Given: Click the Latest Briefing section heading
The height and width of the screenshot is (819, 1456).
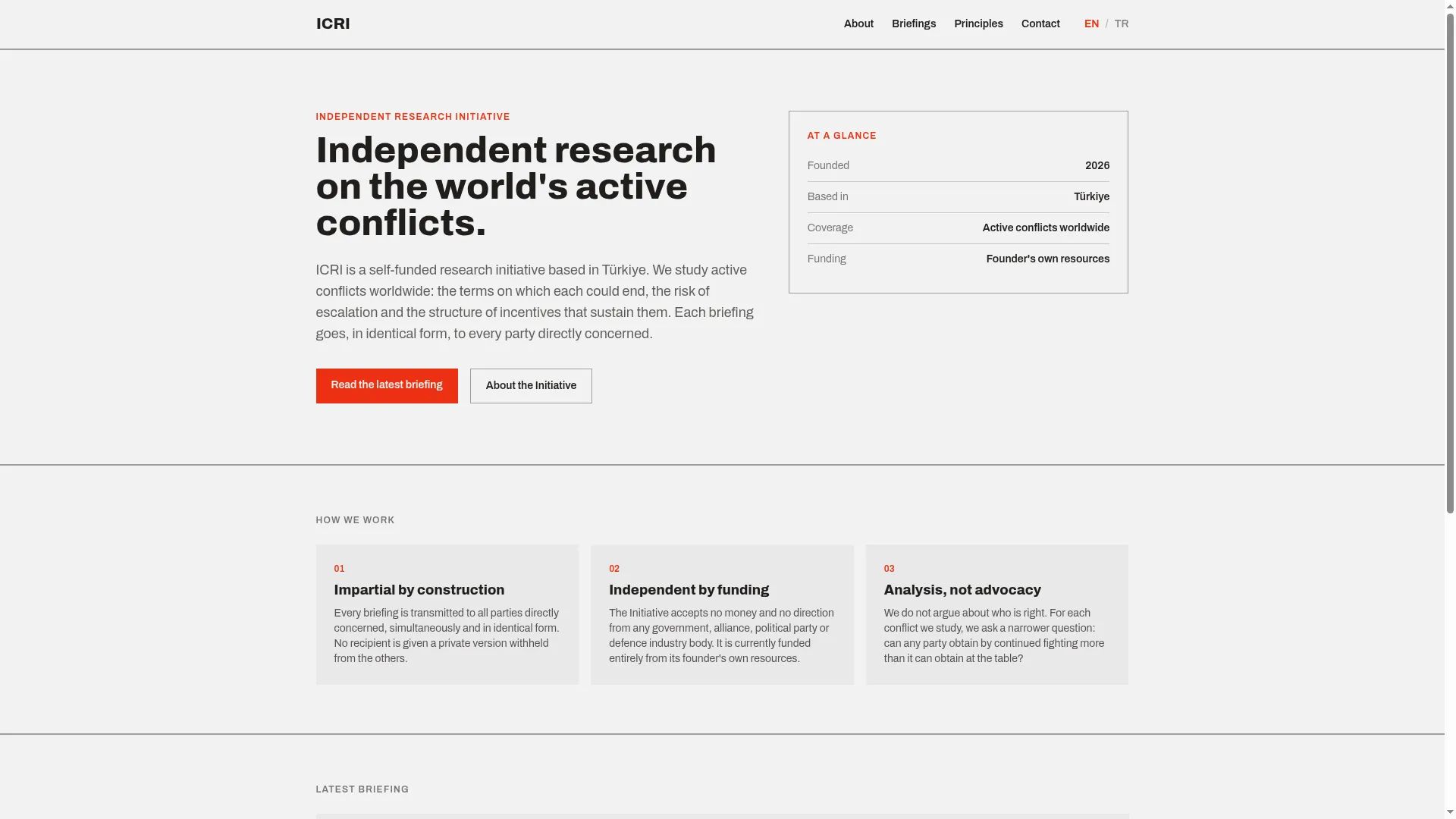Looking at the screenshot, I should (x=362, y=789).
